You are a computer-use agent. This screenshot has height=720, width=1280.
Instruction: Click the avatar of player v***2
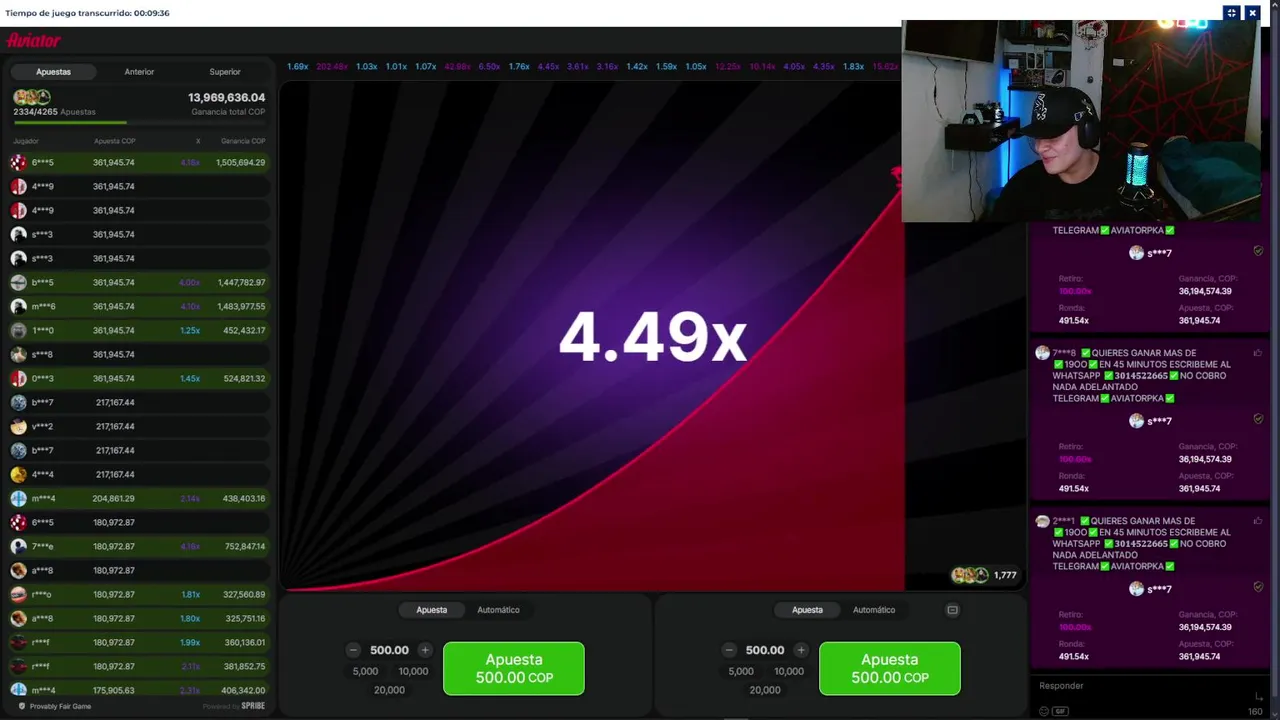pyautogui.click(x=18, y=426)
